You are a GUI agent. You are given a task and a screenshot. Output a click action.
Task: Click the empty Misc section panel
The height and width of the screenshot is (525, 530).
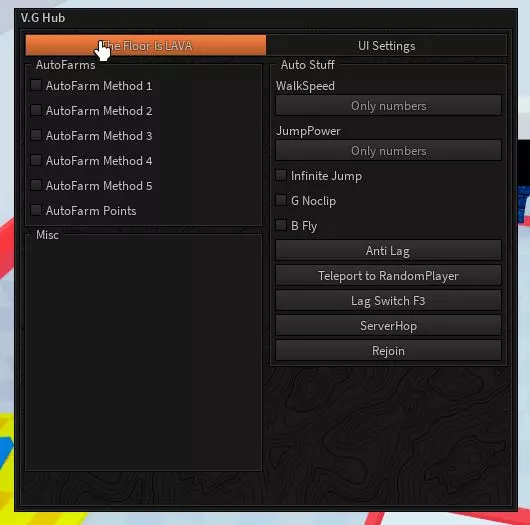(144, 352)
